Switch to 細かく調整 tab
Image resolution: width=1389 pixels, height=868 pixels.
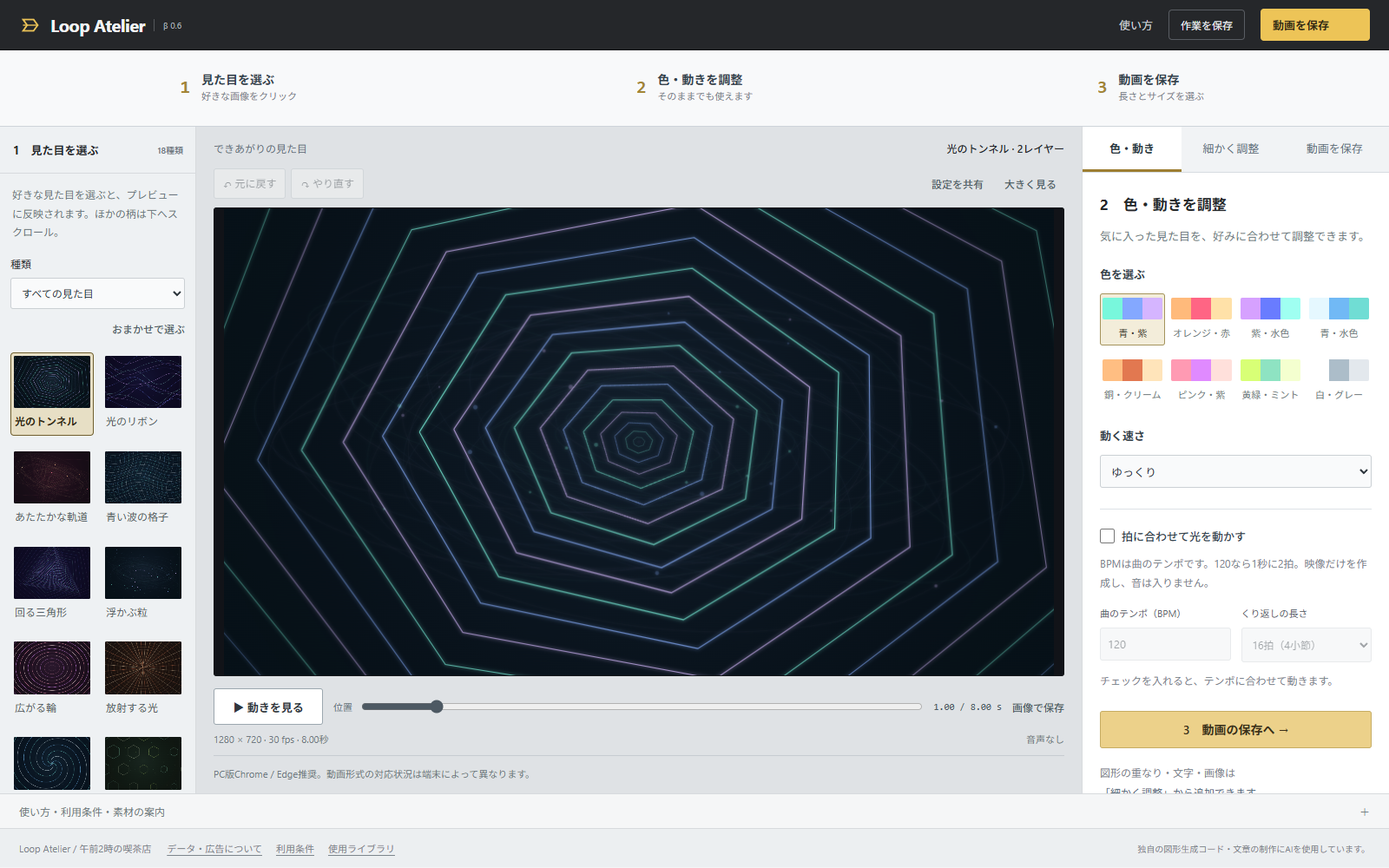click(1230, 148)
